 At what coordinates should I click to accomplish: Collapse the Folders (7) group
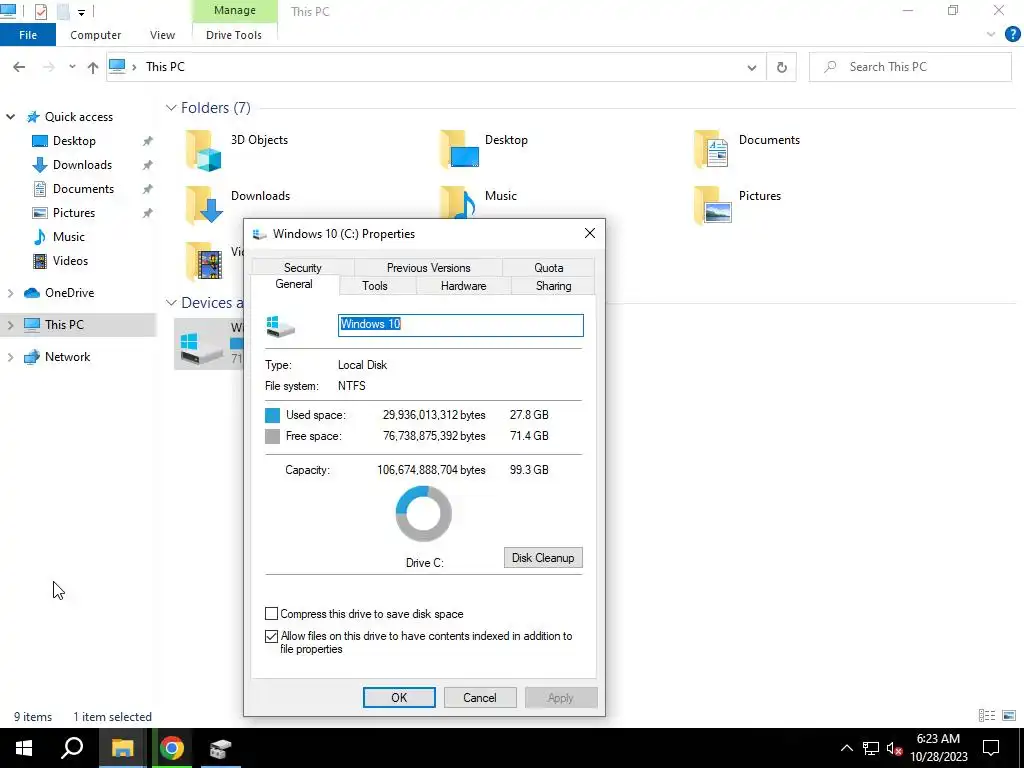pyautogui.click(x=171, y=108)
